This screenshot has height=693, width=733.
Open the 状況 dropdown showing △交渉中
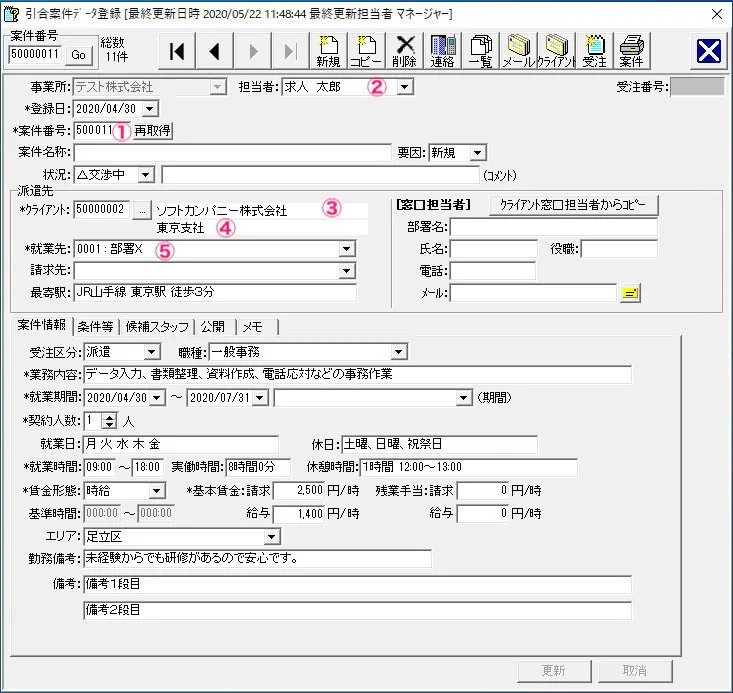(x=146, y=175)
